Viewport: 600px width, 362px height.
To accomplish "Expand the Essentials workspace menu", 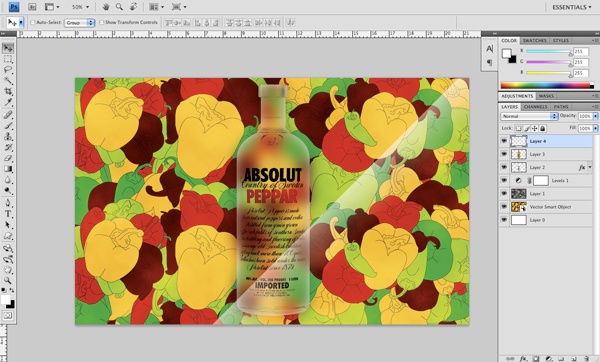I will coord(571,7).
